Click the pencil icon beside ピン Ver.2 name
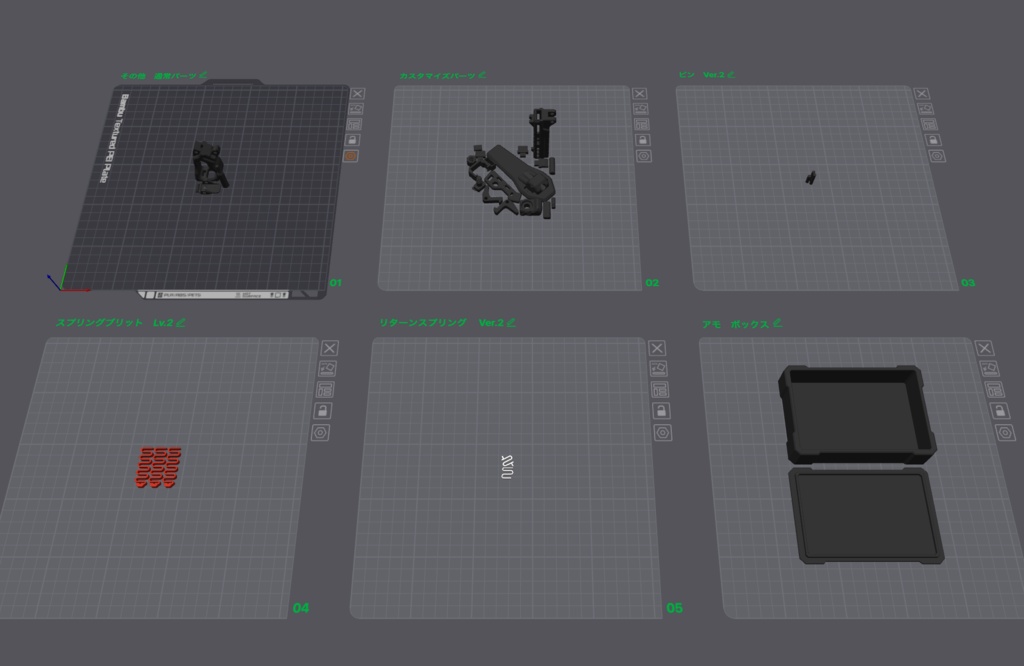The image size is (1024, 666). (731, 74)
